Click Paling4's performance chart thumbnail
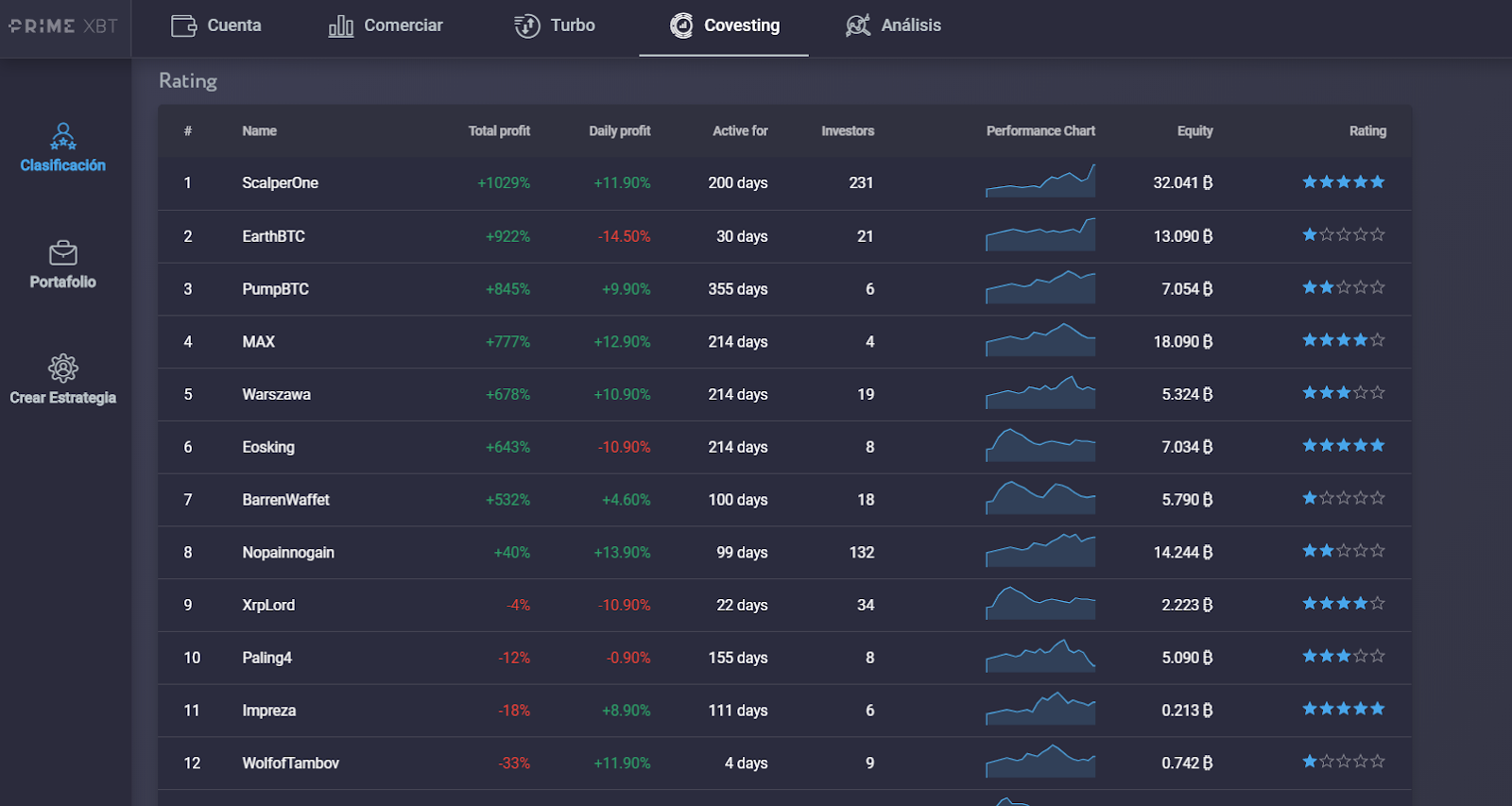The height and width of the screenshot is (806, 1512). 1040,656
